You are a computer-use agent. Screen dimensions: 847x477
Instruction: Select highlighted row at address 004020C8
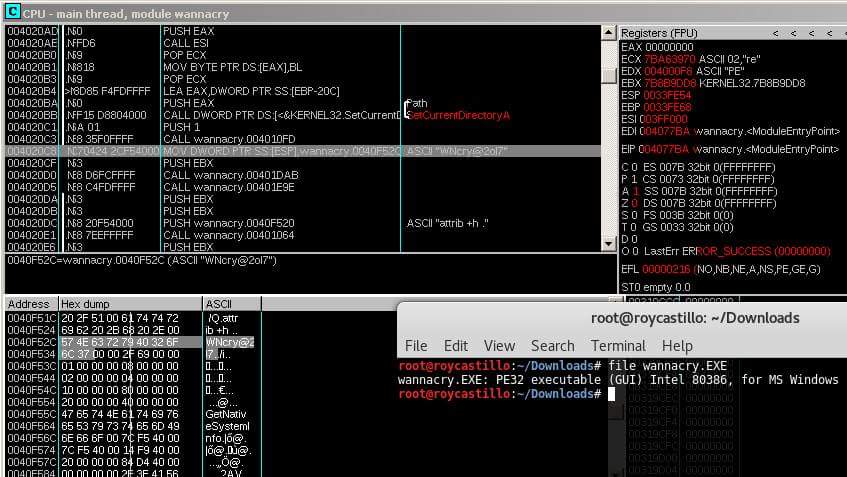302,151
